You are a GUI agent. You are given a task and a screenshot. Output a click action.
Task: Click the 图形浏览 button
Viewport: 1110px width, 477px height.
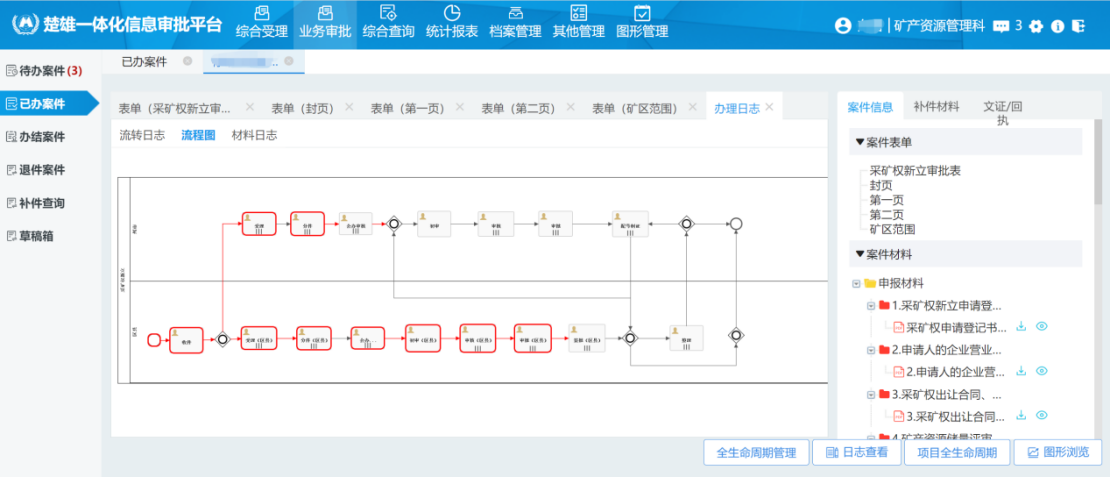(1057, 453)
